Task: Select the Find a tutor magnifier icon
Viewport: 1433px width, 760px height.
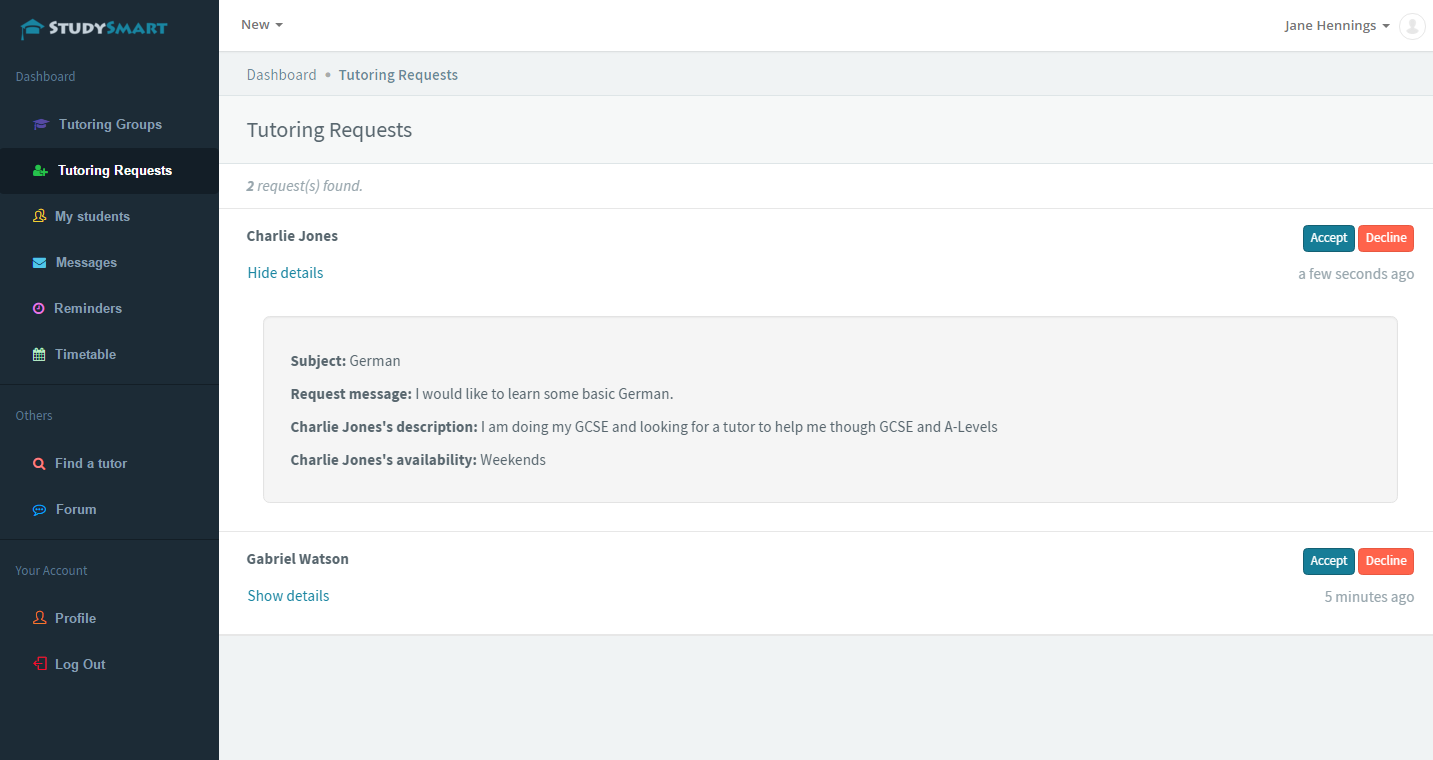Action: click(x=38, y=463)
